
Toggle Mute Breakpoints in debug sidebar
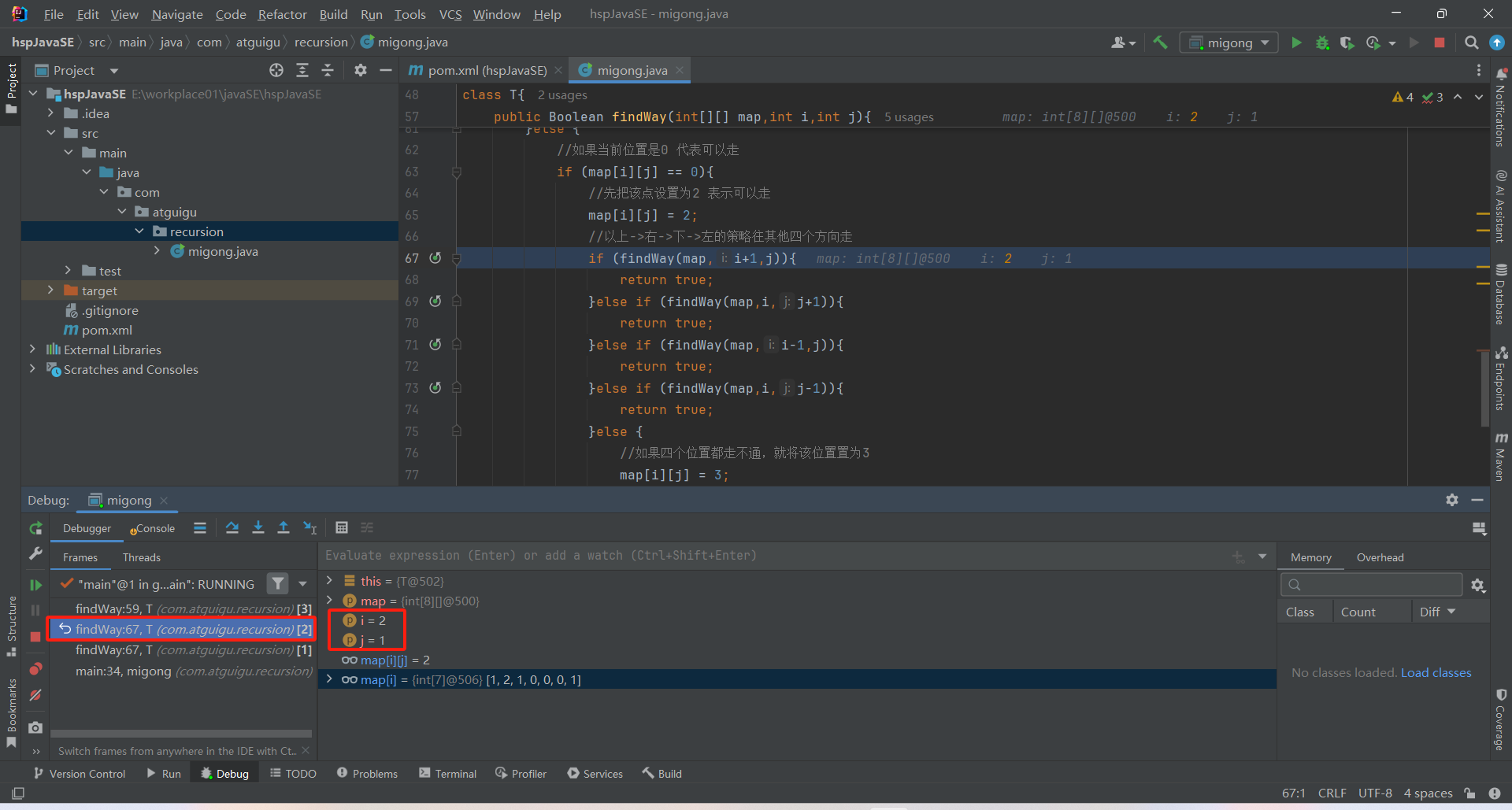pyautogui.click(x=35, y=695)
